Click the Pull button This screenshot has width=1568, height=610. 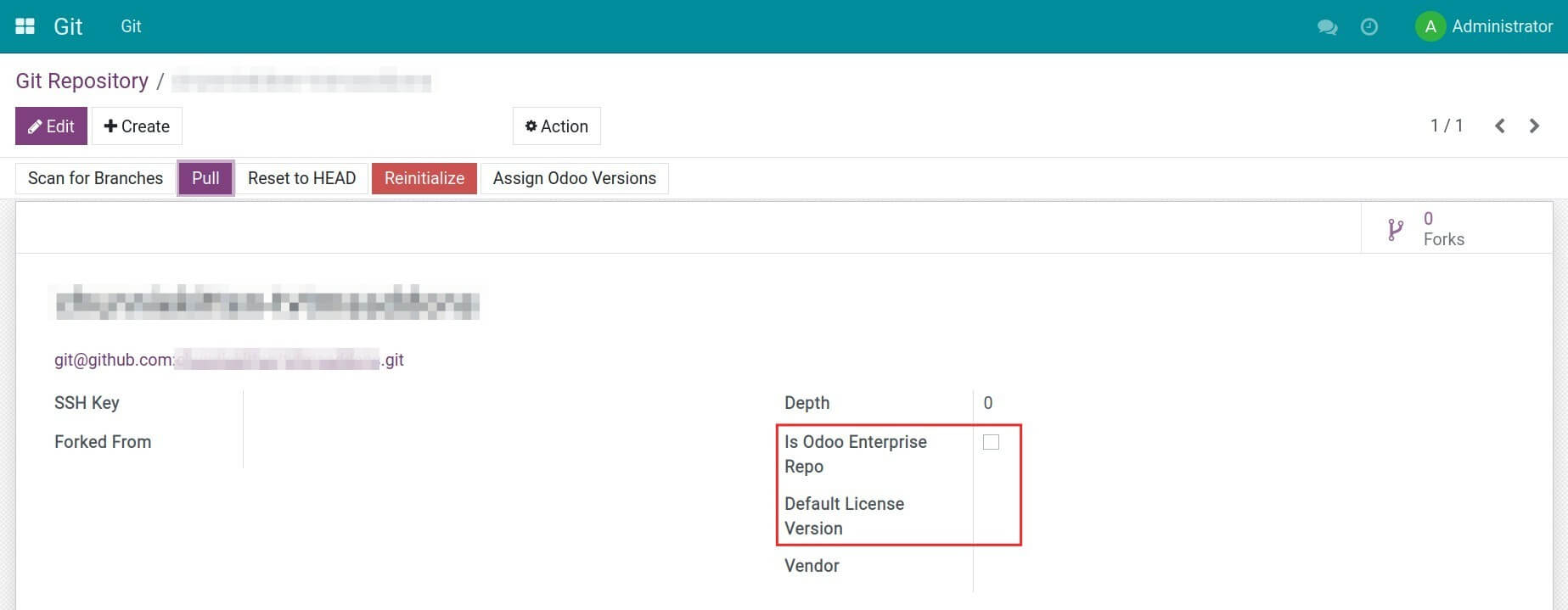click(205, 178)
